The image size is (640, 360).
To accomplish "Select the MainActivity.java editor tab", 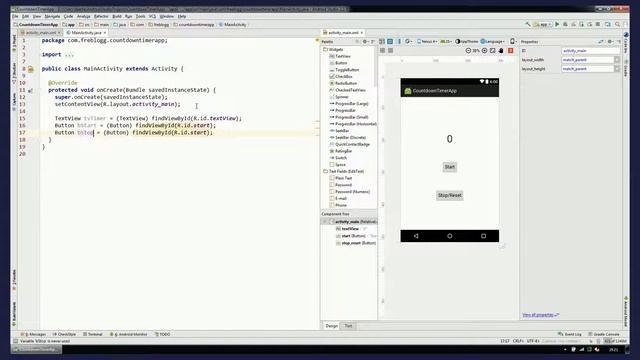I will tap(86, 33).
